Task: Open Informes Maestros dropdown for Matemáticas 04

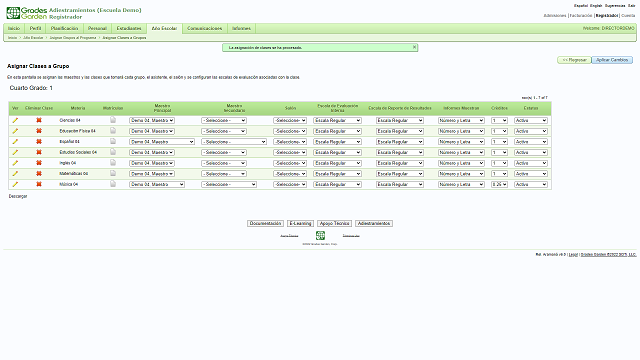Action: pos(461,173)
